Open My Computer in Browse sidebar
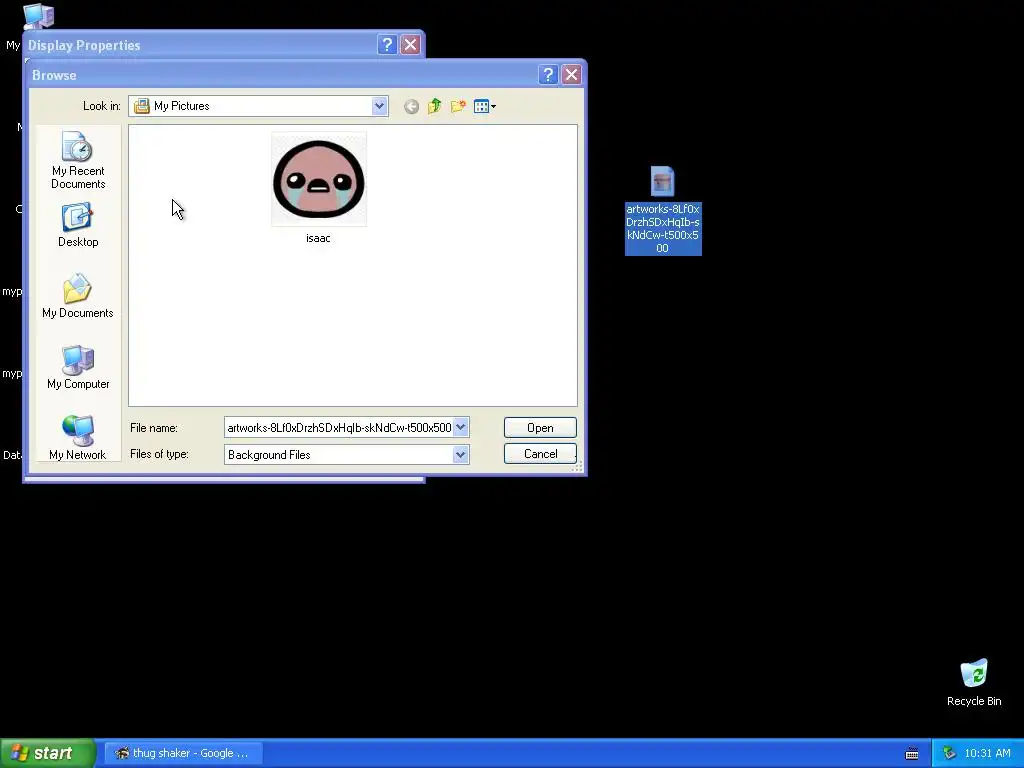This screenshot has width=1024, height=768. (x=78, y=368)
